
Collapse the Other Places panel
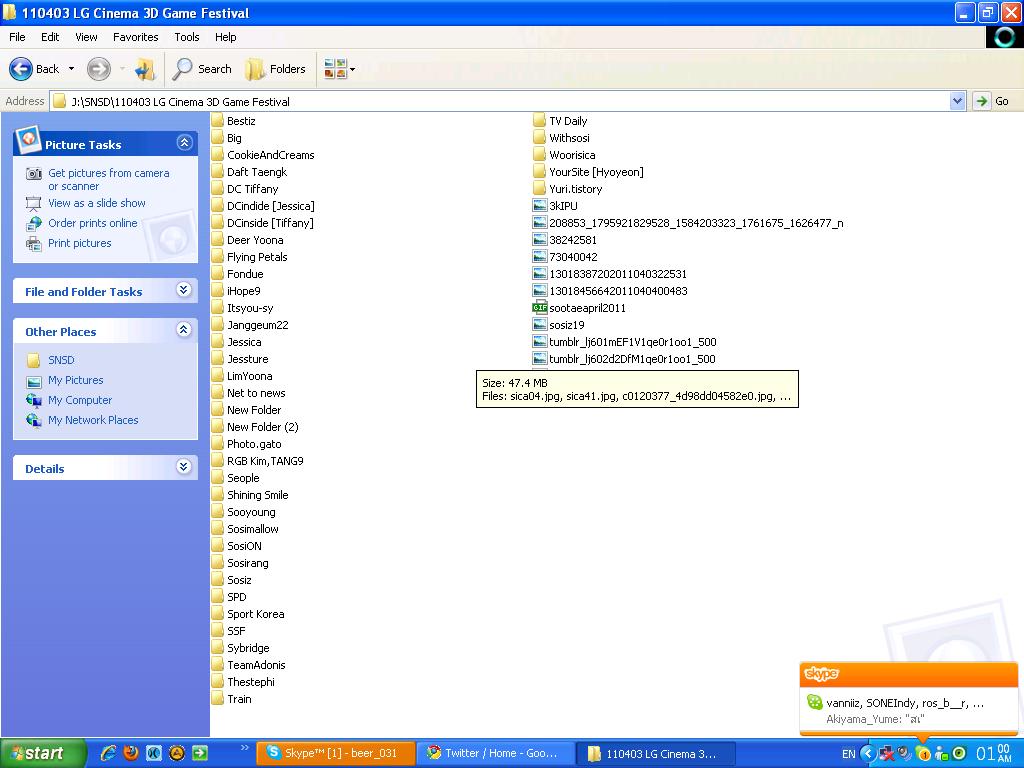184,330
